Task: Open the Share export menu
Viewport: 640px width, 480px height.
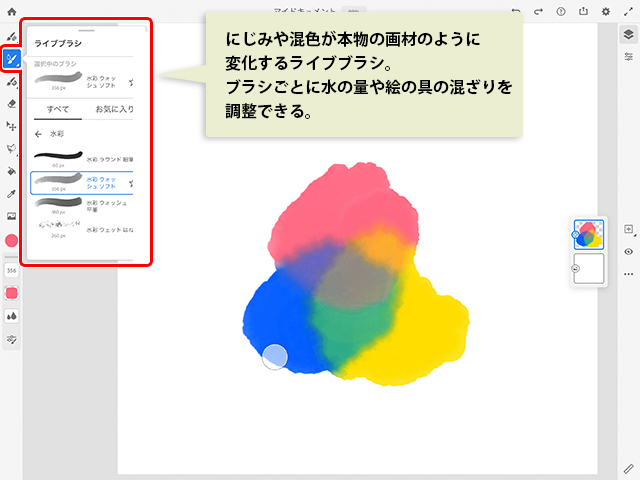Action: (x=583, y=11)
